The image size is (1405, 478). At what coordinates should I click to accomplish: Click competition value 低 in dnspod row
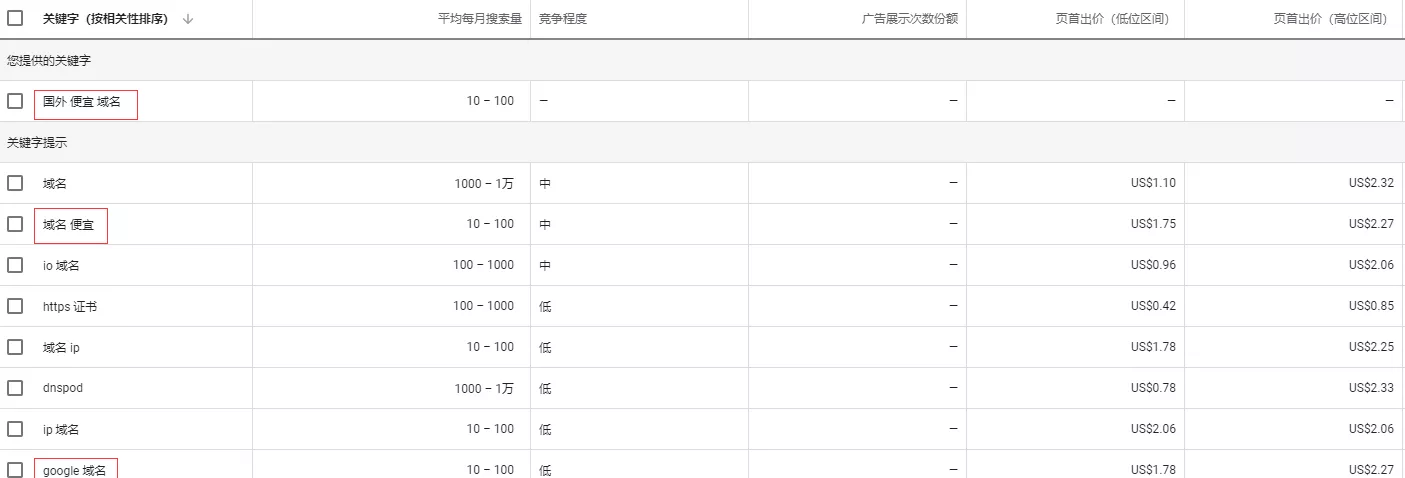coord(545,388)
